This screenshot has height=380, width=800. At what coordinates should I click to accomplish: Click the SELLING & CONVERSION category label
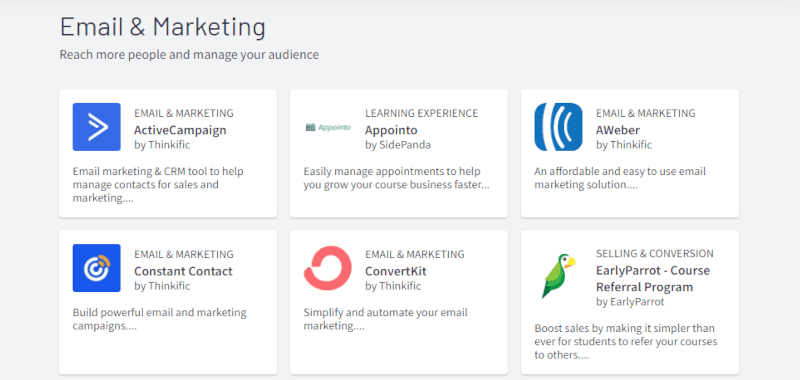click(655, 254)
